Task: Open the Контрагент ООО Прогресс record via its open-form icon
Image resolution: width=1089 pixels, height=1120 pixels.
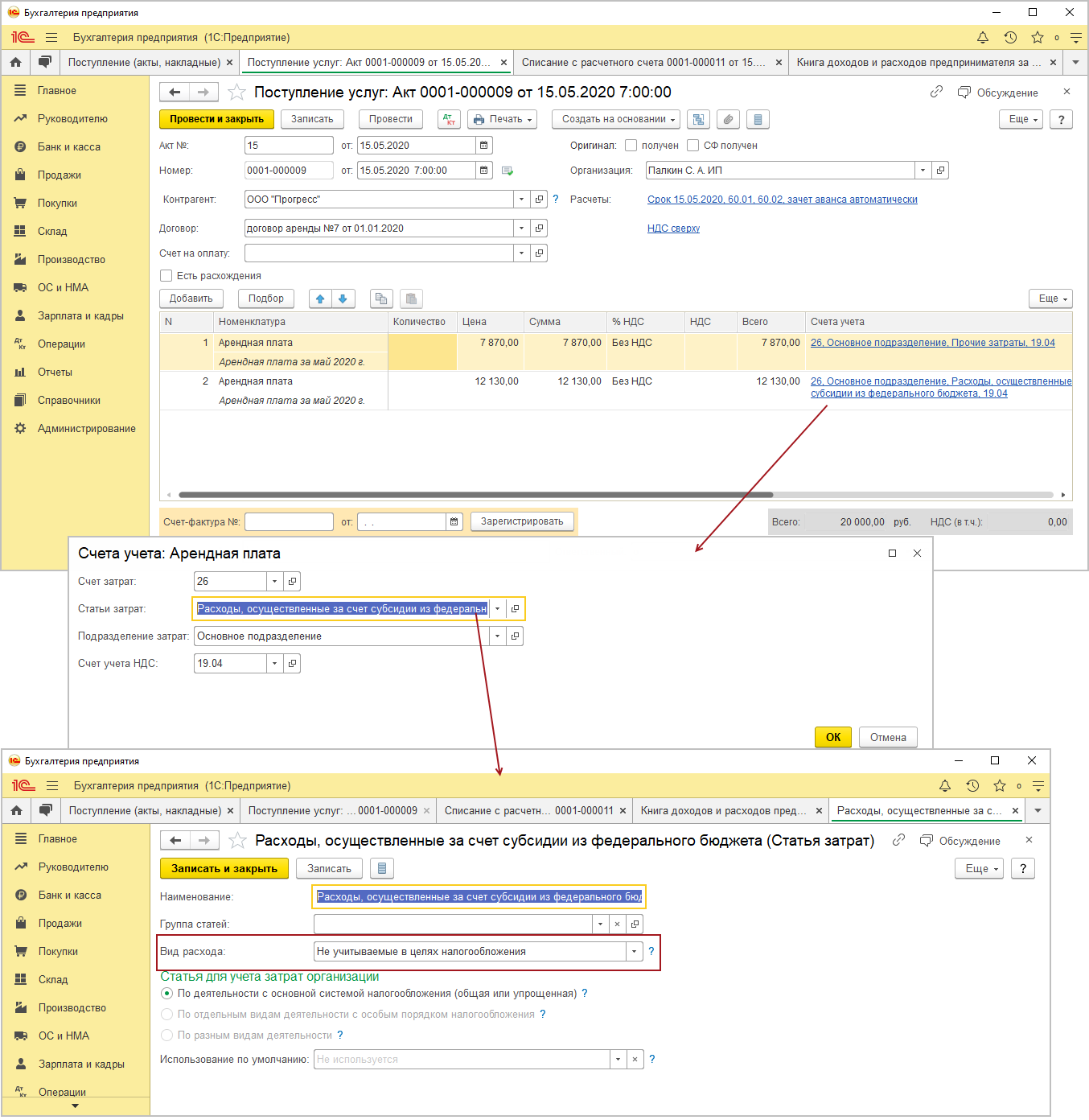Action: pyautogui.click(x=540, y=200)
